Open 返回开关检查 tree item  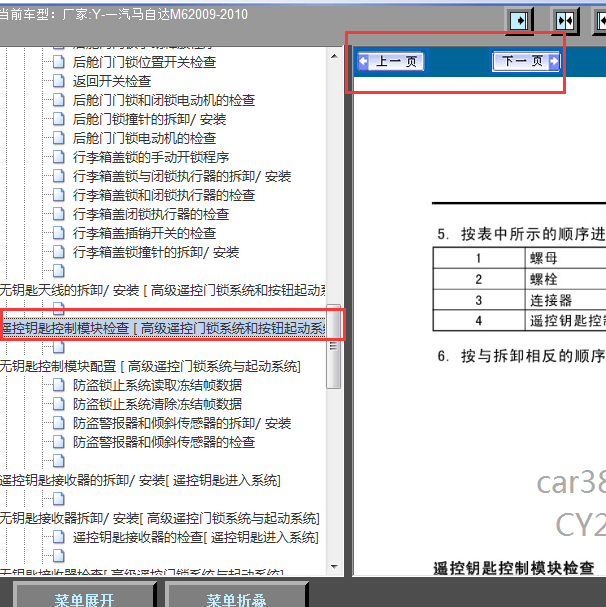click(x=112, y=81)
